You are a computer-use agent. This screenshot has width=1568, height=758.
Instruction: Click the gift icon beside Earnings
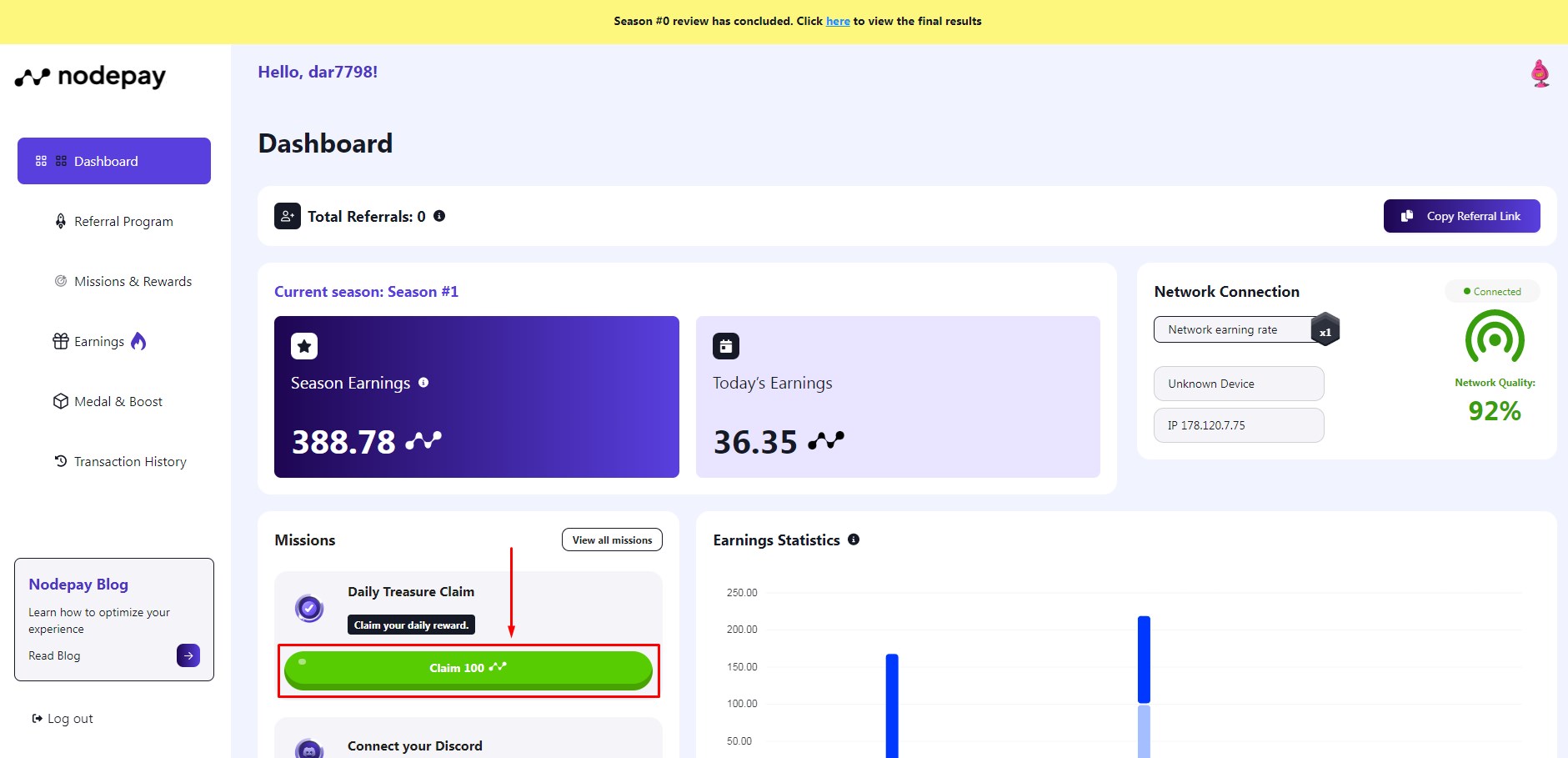pyautogui.click(x=61, y=341)
